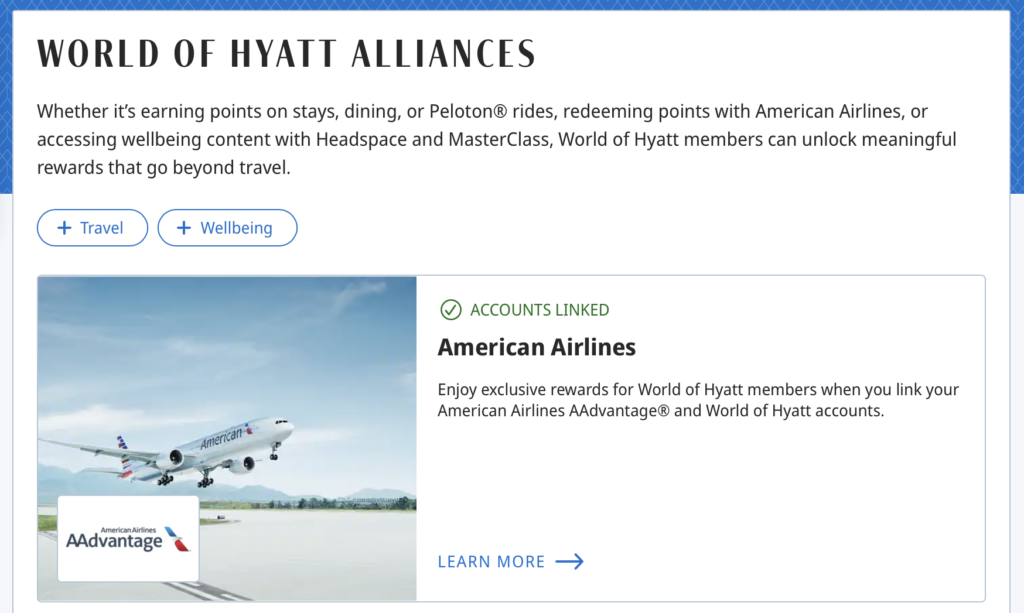Viewport: 1024px width, 613px height.
Task: Click the airplane's tail fin flag logo
Action: 123,443
